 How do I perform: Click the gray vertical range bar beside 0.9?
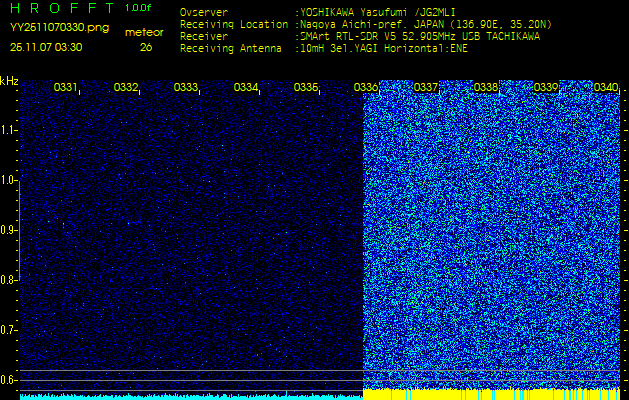[x=19, y=231]
